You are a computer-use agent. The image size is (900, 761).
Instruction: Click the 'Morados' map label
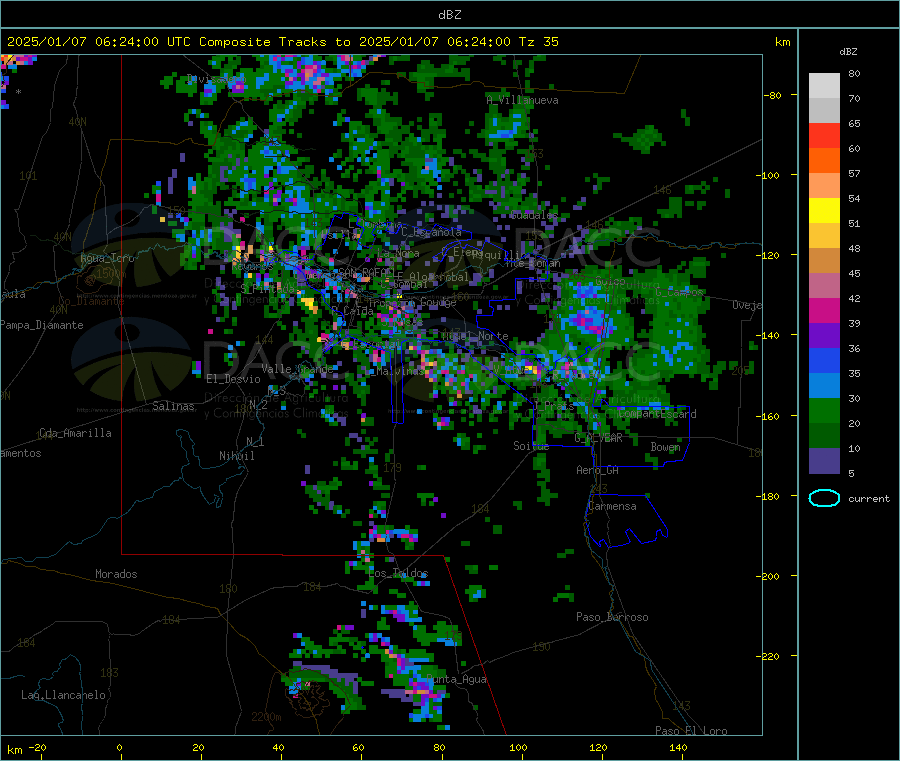coord(116,574)
